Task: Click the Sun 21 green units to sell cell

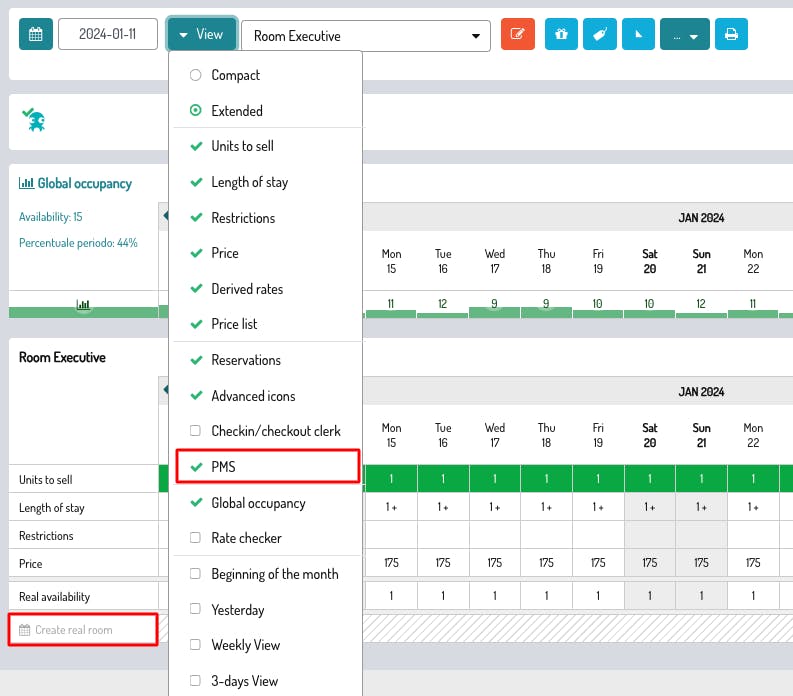Action: 701,478
